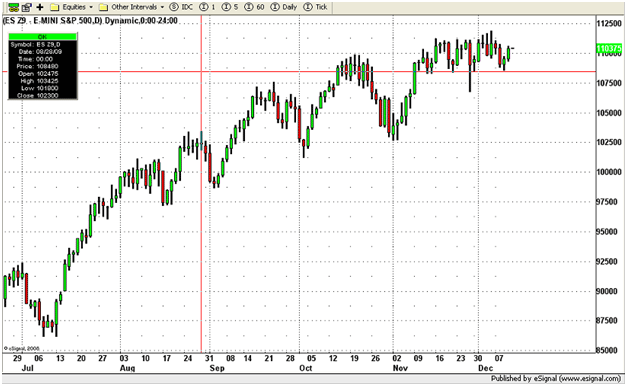Viewport: 627px width, 386px height.
Task: Switch to the 60 minute interval
Action: (254, 7)
